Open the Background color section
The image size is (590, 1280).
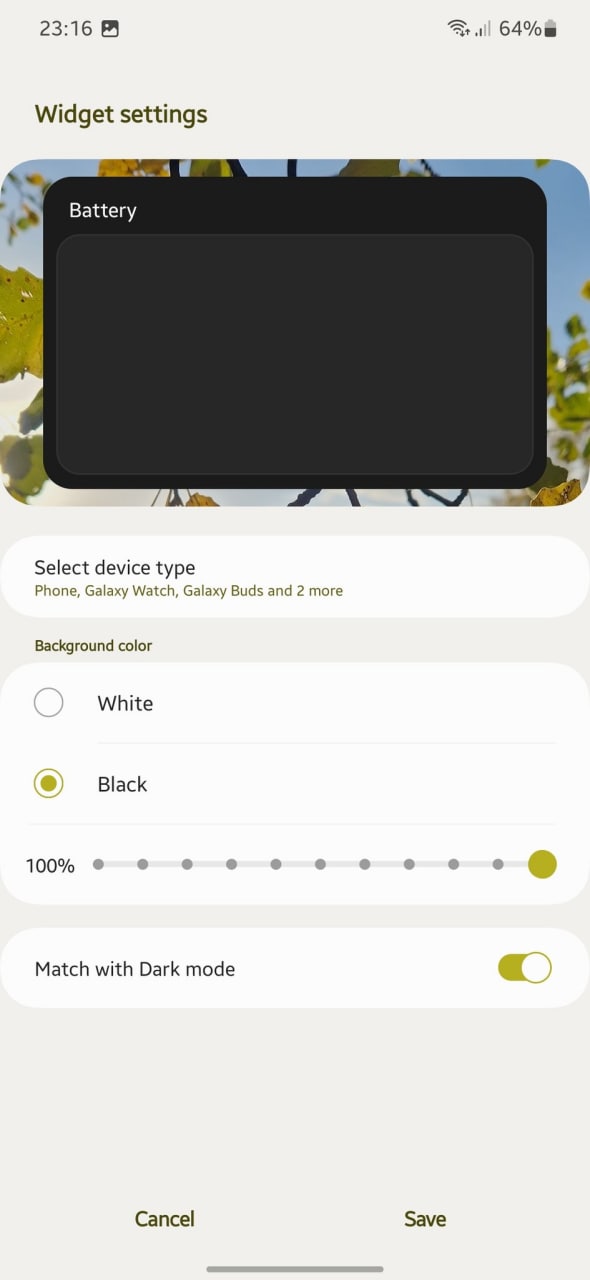click(x=93, y=645)
